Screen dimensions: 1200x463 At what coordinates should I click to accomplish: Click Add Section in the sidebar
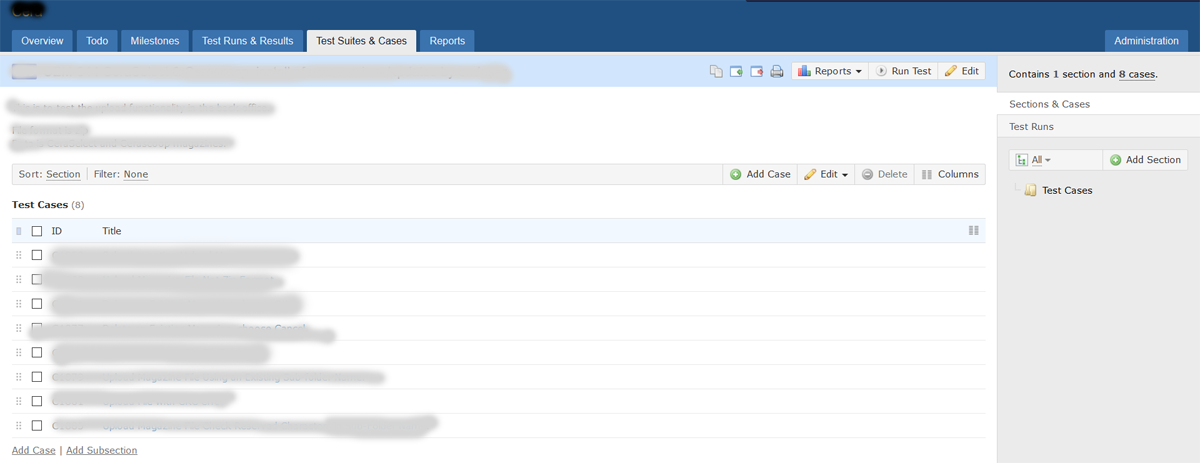(1145, 160)
